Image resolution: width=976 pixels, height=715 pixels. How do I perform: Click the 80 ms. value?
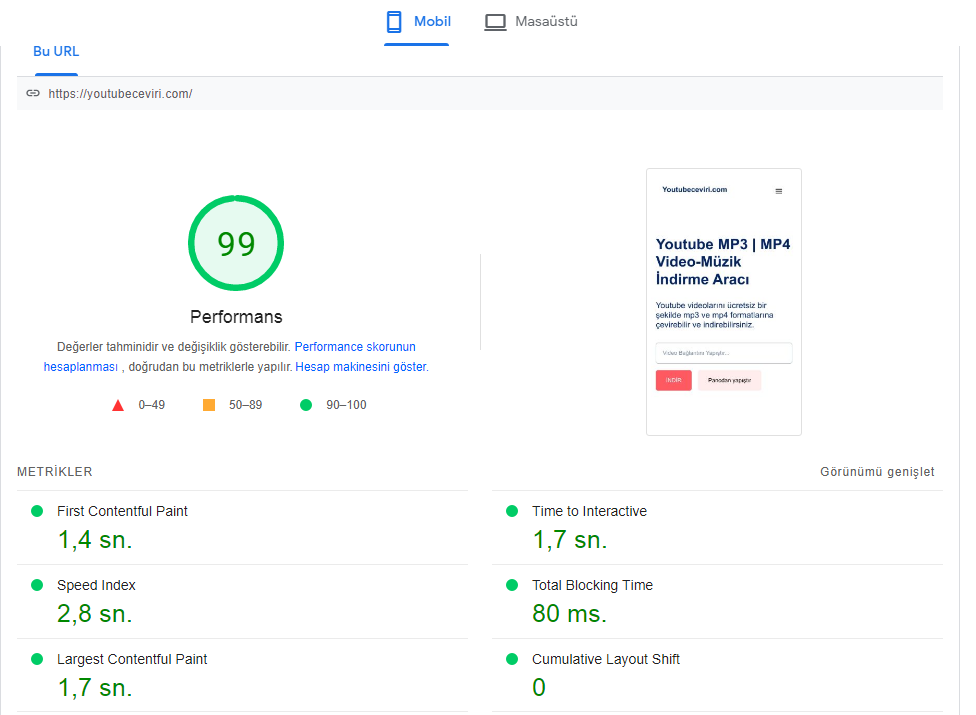[569, 614]
